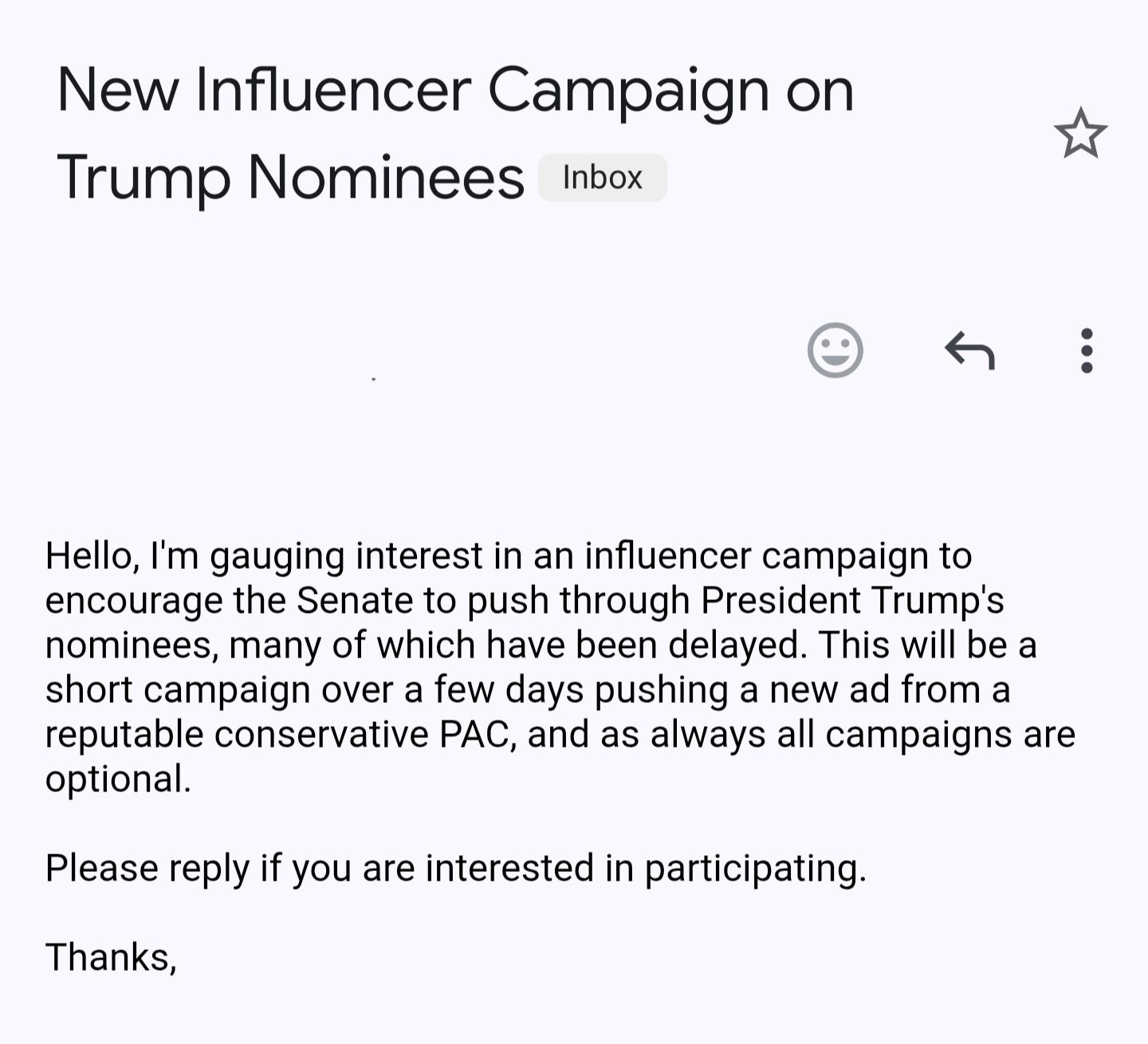The image size is (1148, 1044).
Task: Open the three-dot more options menu
Action: (1086, 351)
